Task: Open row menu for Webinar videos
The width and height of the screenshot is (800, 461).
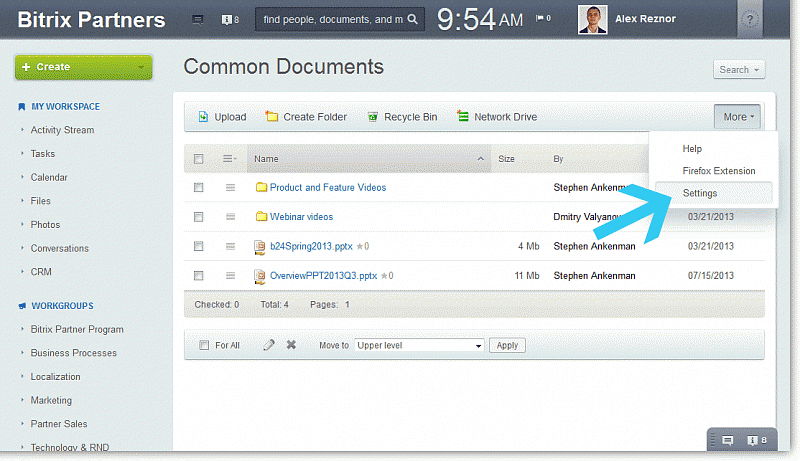Action: [231, 217]
